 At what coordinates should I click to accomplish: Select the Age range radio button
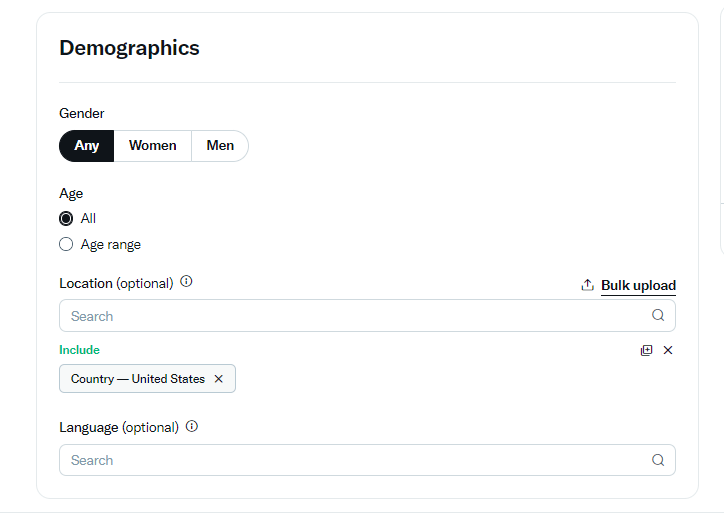coord(66,244)
